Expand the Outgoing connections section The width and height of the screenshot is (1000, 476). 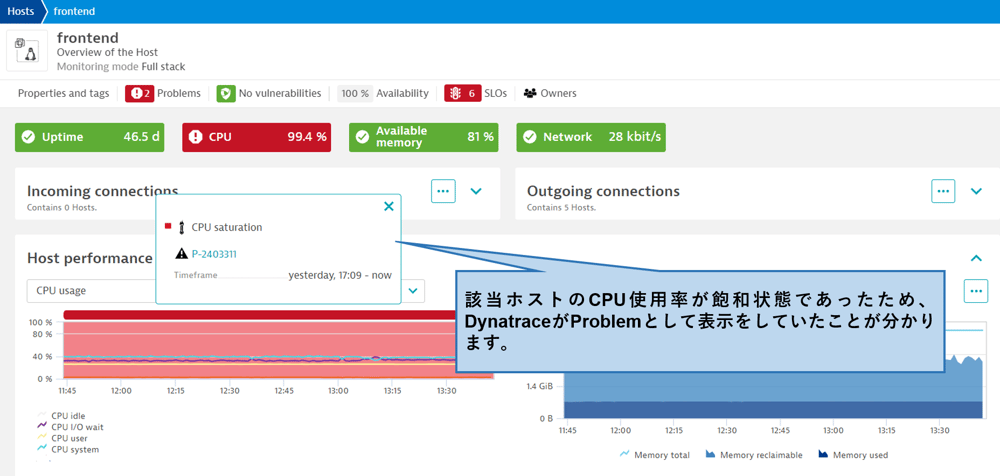(x=976, y=191)
